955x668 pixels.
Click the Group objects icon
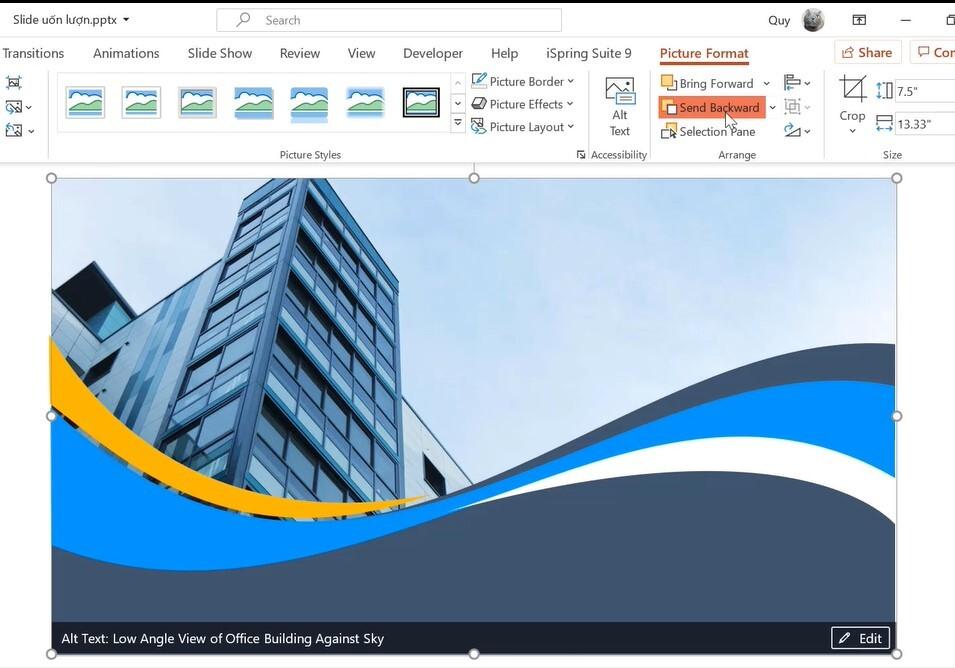[x=797, y=107]
